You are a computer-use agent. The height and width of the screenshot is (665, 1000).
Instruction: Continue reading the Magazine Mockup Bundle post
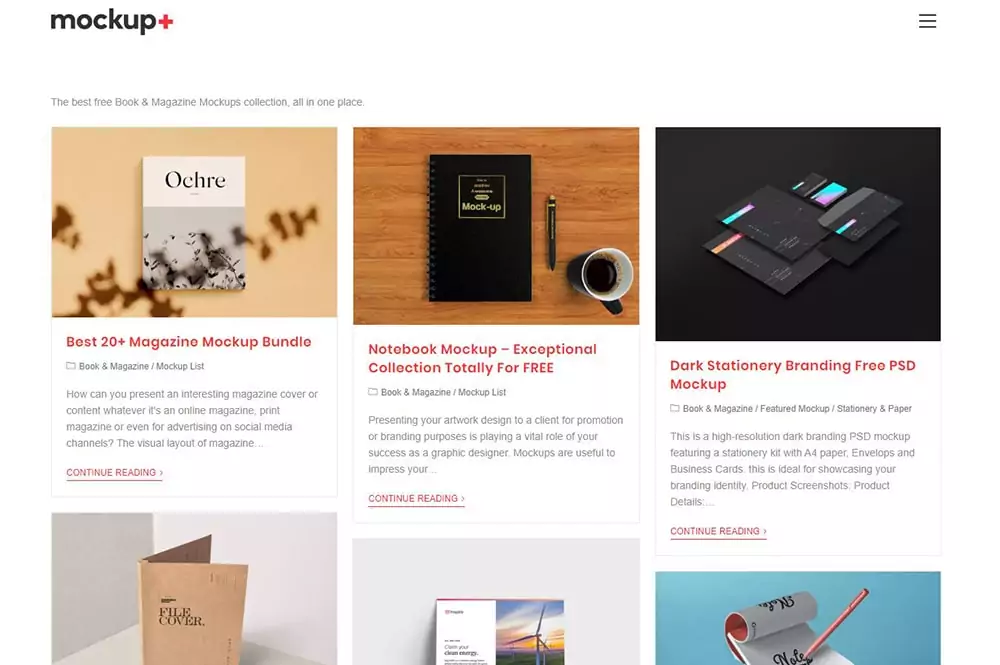[x=115, y=472]
